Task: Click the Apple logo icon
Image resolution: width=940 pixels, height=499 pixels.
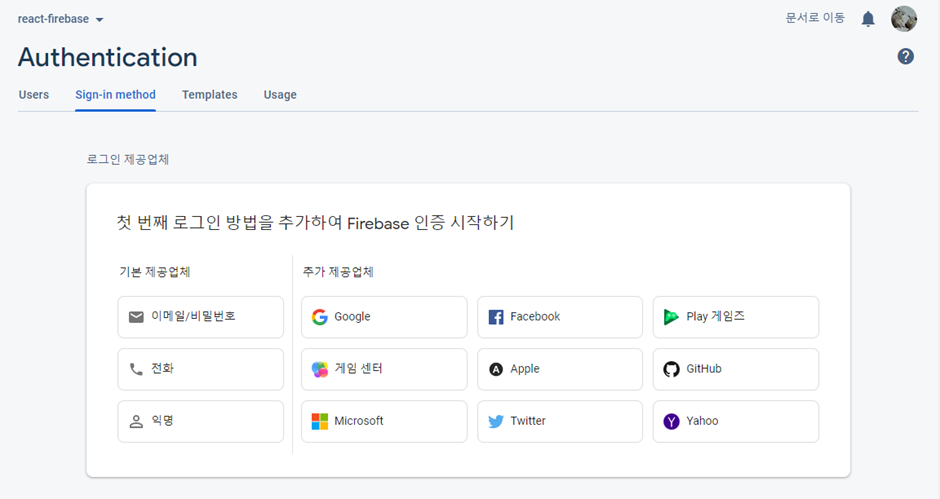Action: coord(496,369)
